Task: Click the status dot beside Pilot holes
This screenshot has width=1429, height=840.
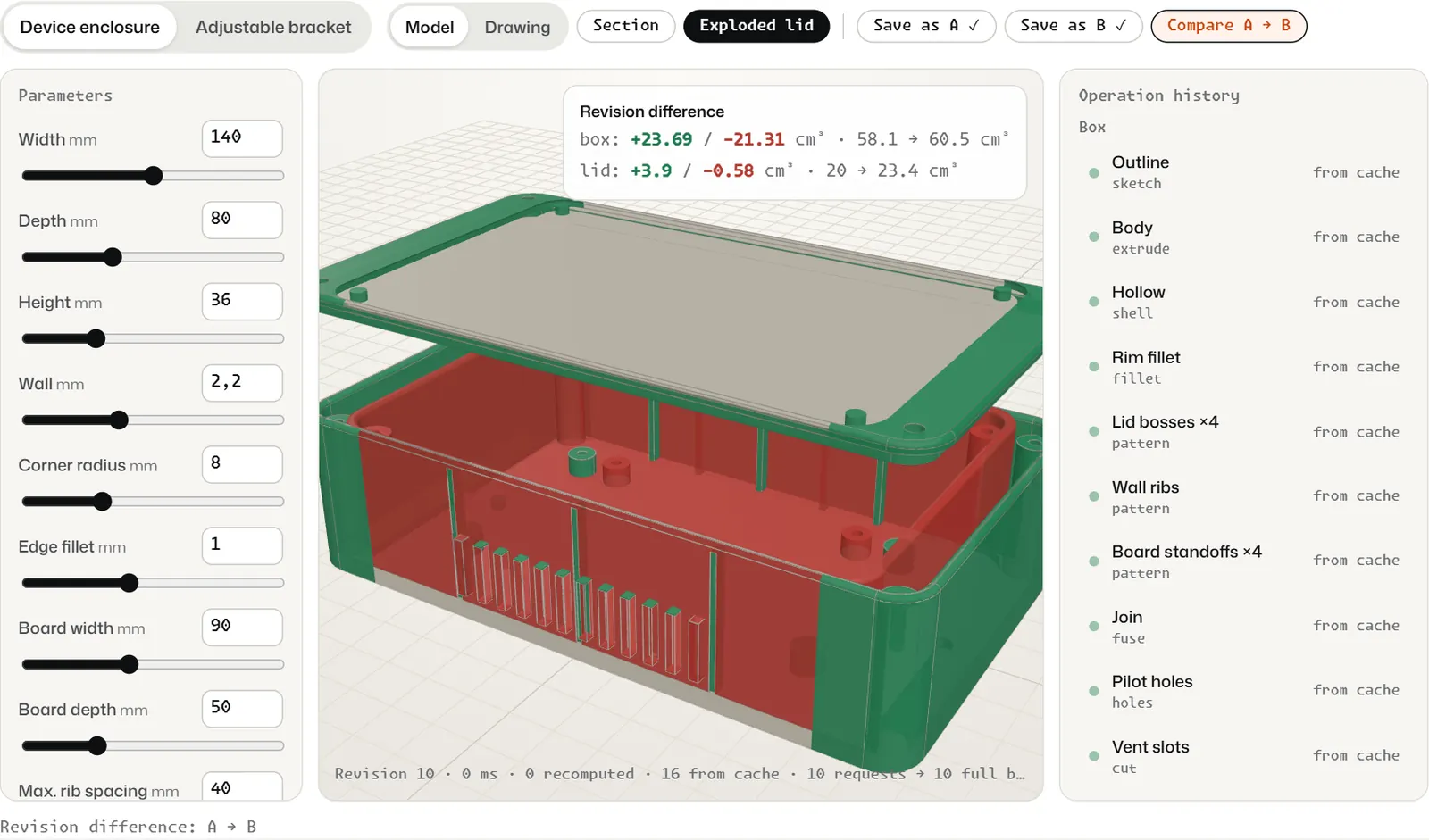Action: (1093, 691)
